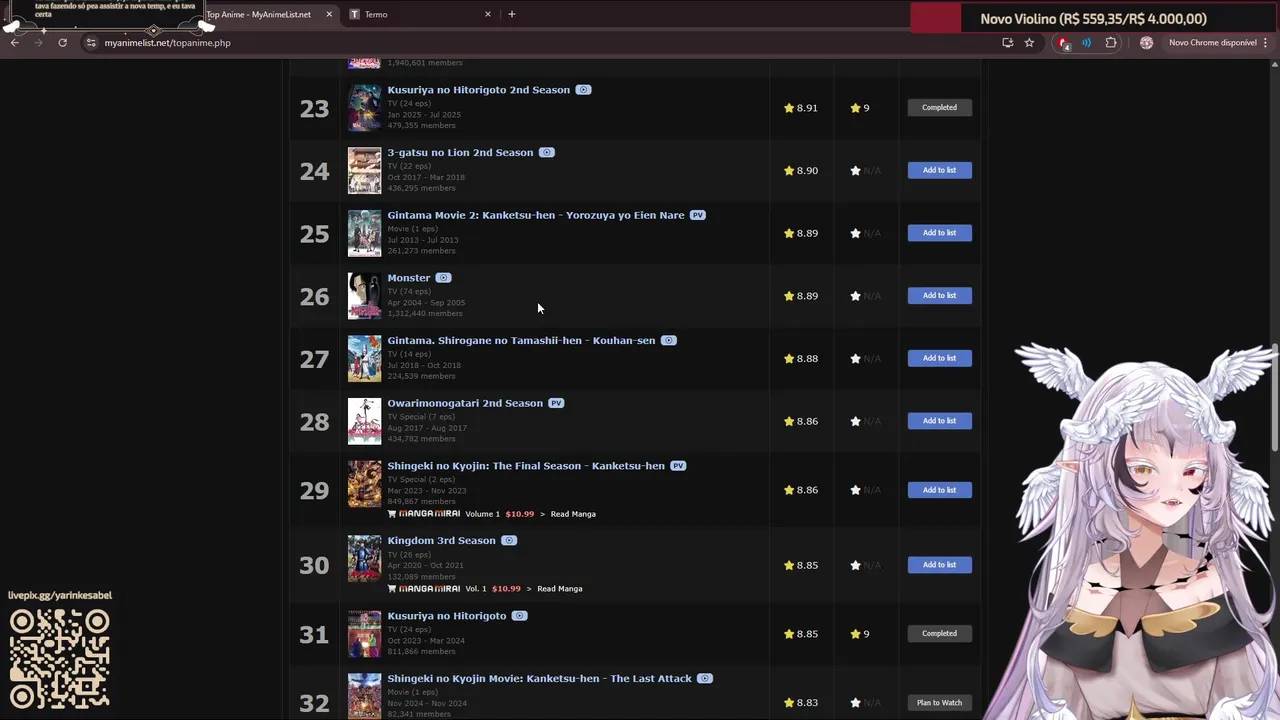The image size is (1280, 720).
Task: Open Owarimonogatari 2nd Season poster thumbnail
Action: (x=364, y=421)
